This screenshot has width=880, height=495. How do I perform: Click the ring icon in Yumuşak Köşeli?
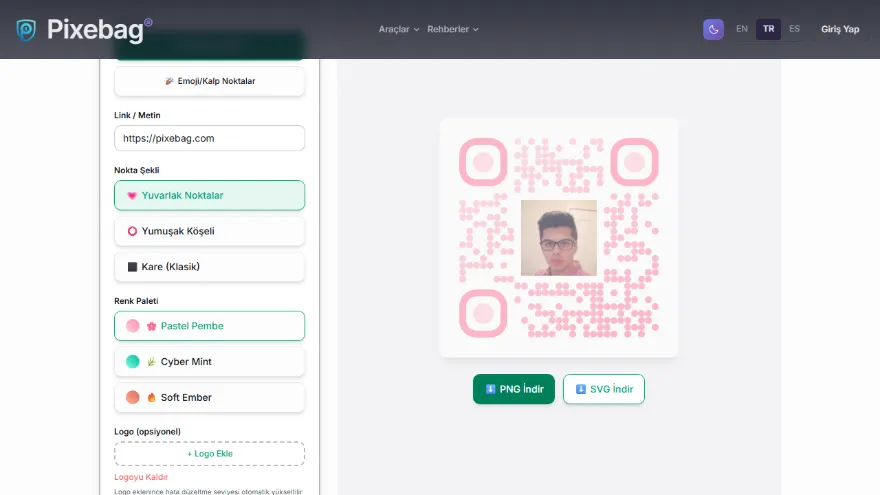[132, 231]
